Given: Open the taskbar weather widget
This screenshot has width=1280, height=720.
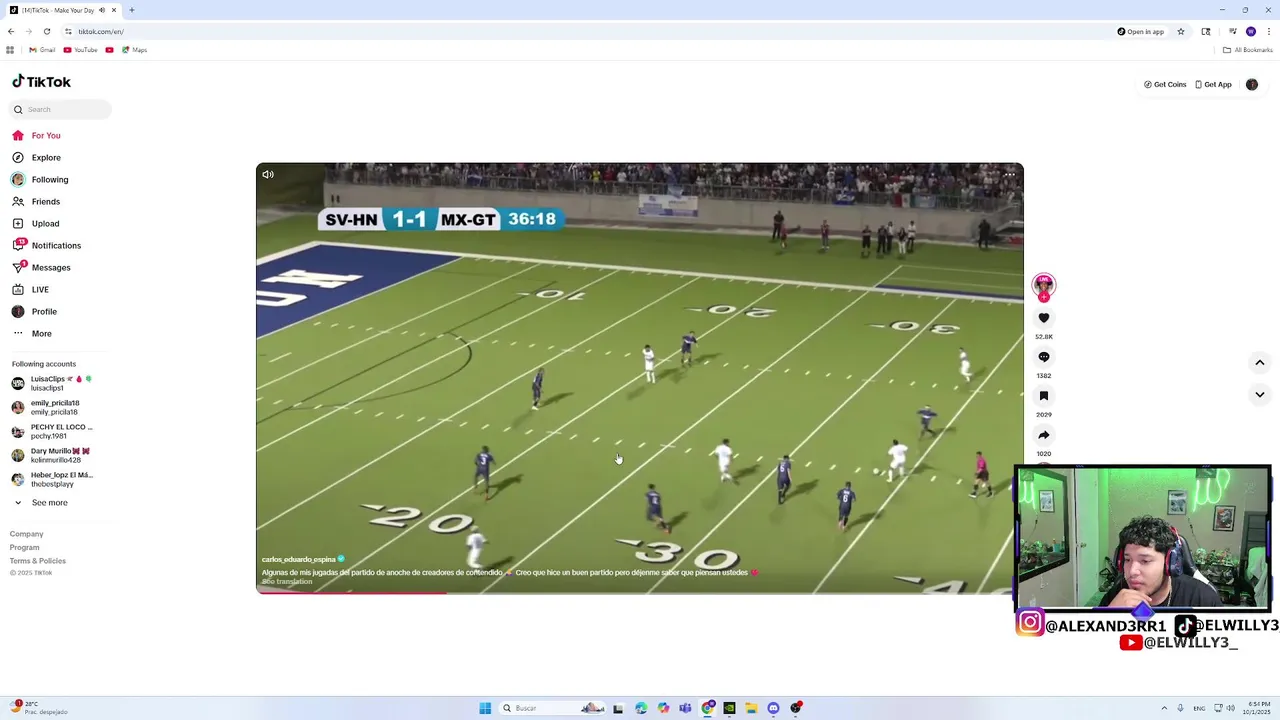Looking at the screenshot, I should (x=38, y=708).
